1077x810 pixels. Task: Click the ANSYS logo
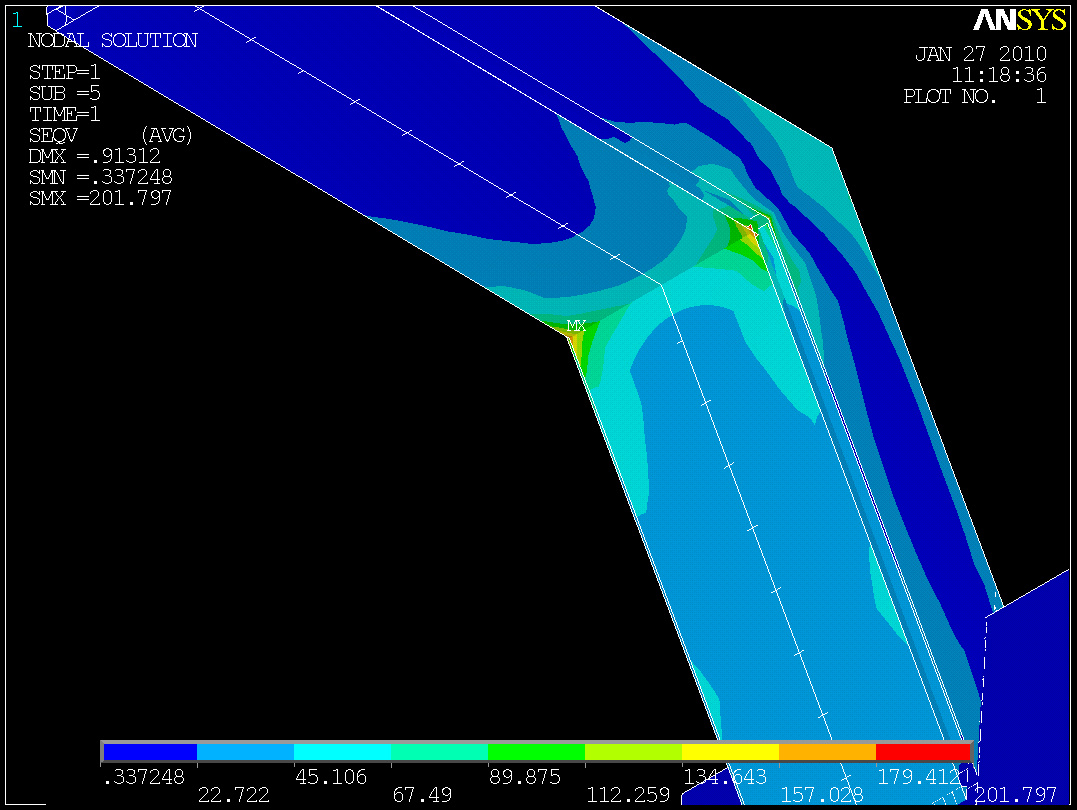(1019, 21)
